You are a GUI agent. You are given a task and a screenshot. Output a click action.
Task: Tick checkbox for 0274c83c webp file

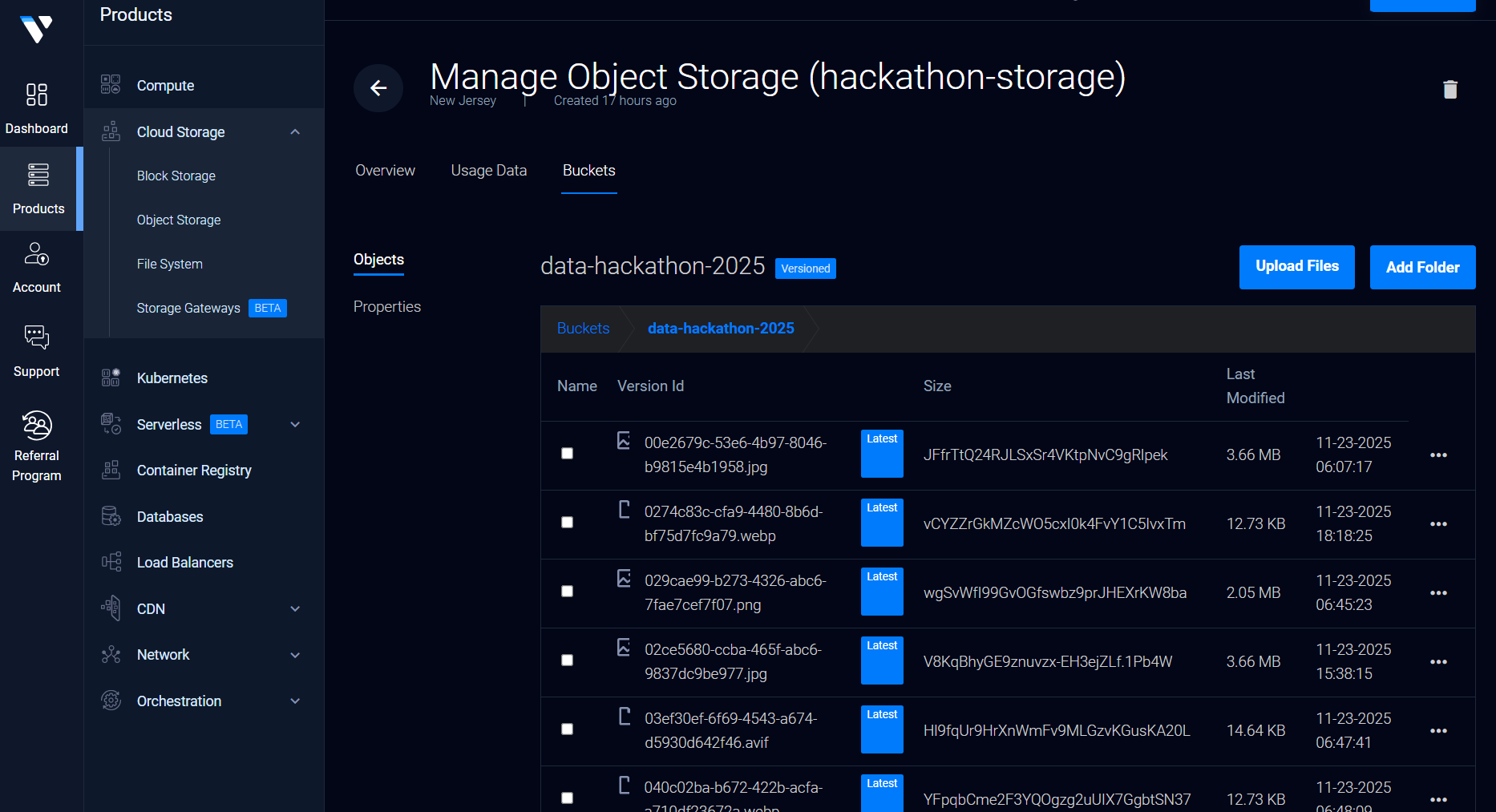568,523
